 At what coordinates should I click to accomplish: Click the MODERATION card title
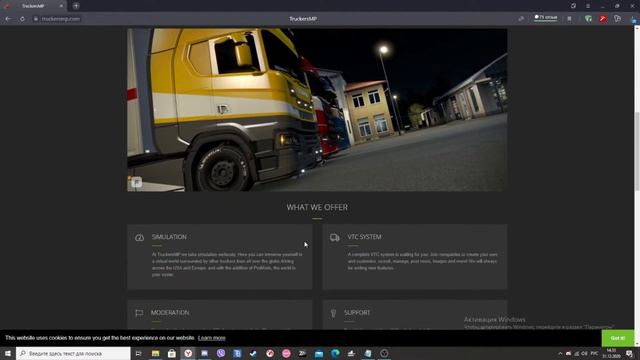coord(170,313)
